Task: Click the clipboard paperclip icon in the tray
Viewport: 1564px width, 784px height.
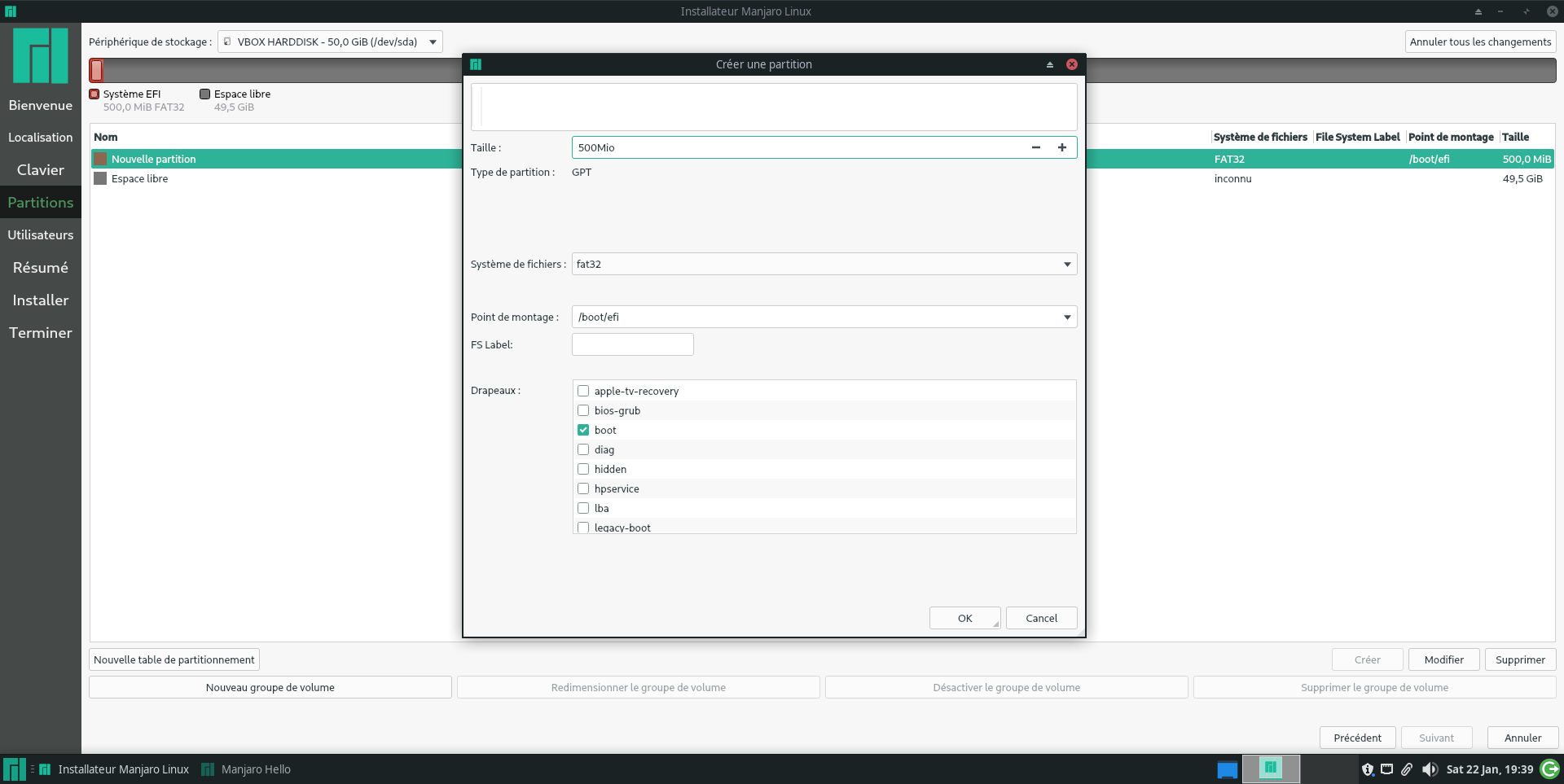Action: 1407,769
